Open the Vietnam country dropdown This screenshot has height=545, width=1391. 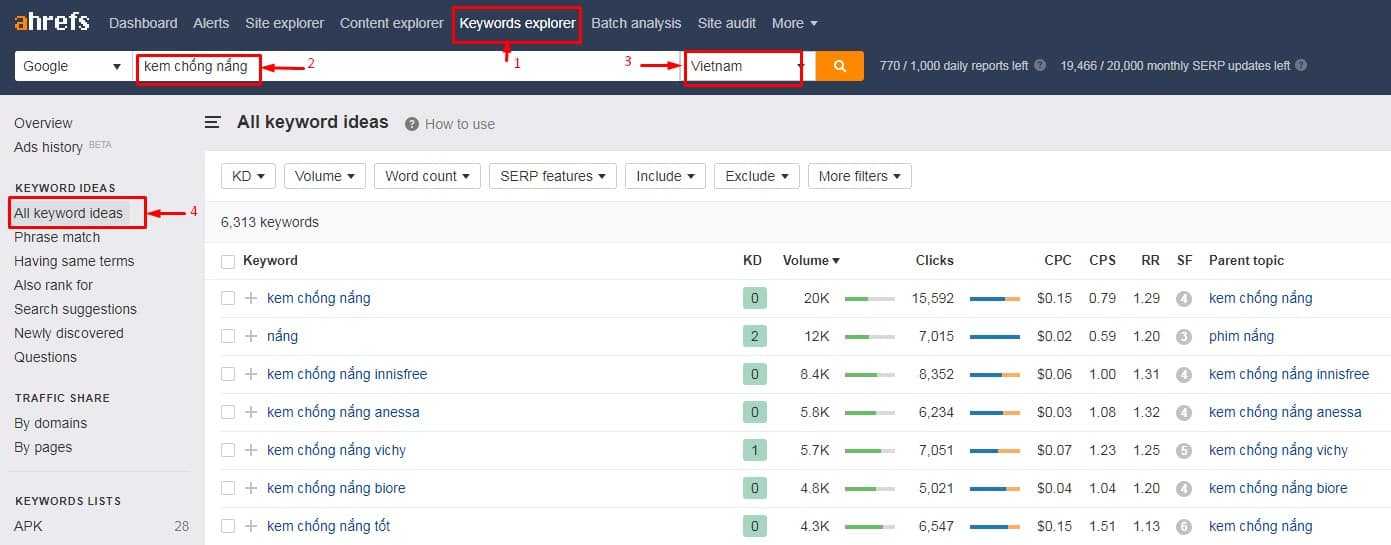pyautogui.click(x=746, y=66)
